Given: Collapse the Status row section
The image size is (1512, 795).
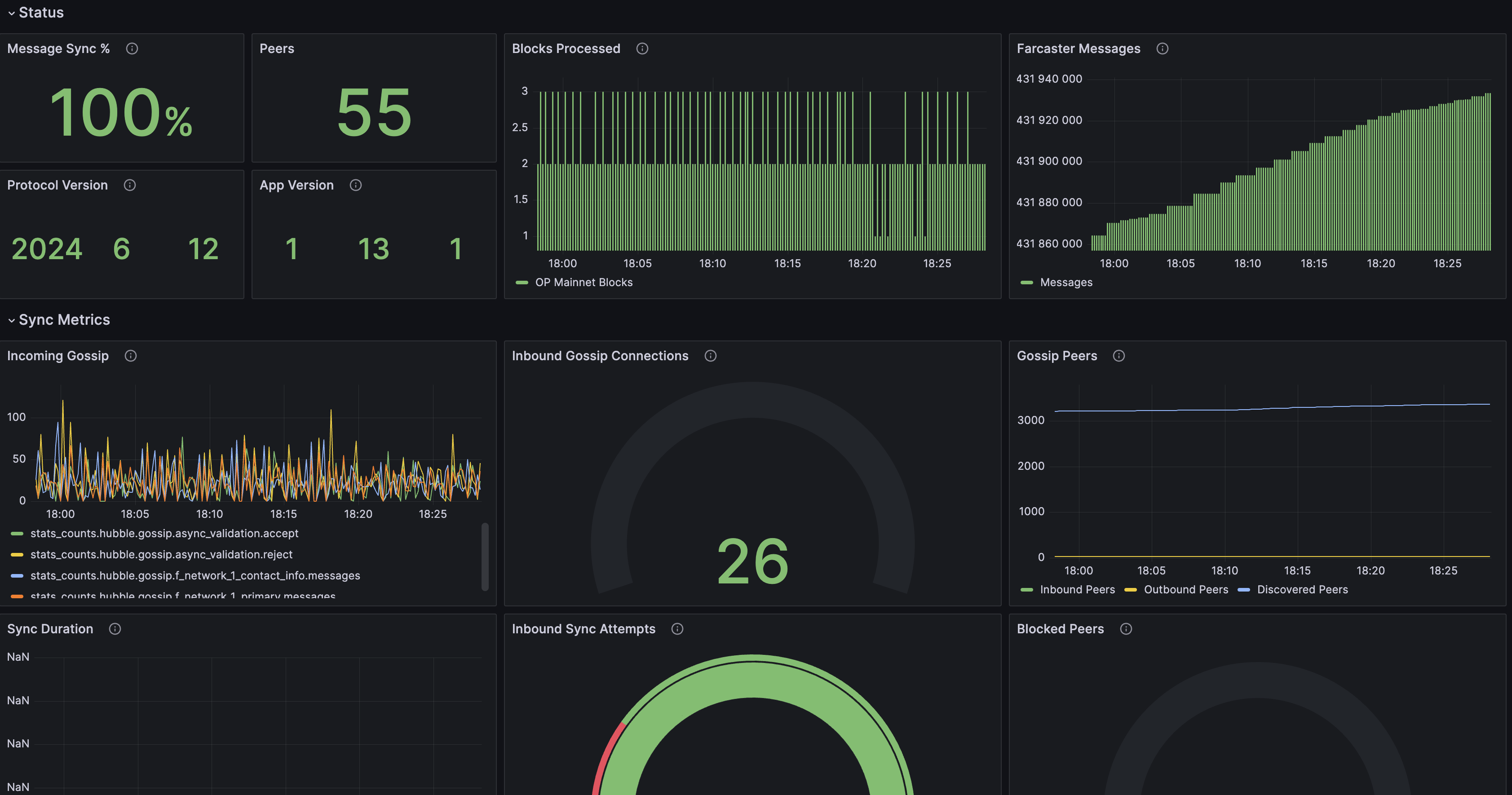Looking at the screenshot, I should 35,12.
